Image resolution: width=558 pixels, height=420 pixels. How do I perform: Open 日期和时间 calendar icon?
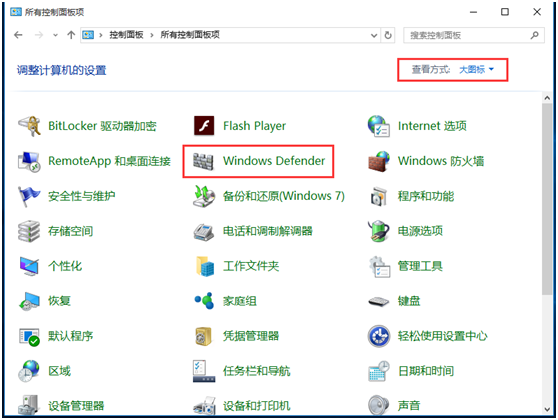(379, 371)
